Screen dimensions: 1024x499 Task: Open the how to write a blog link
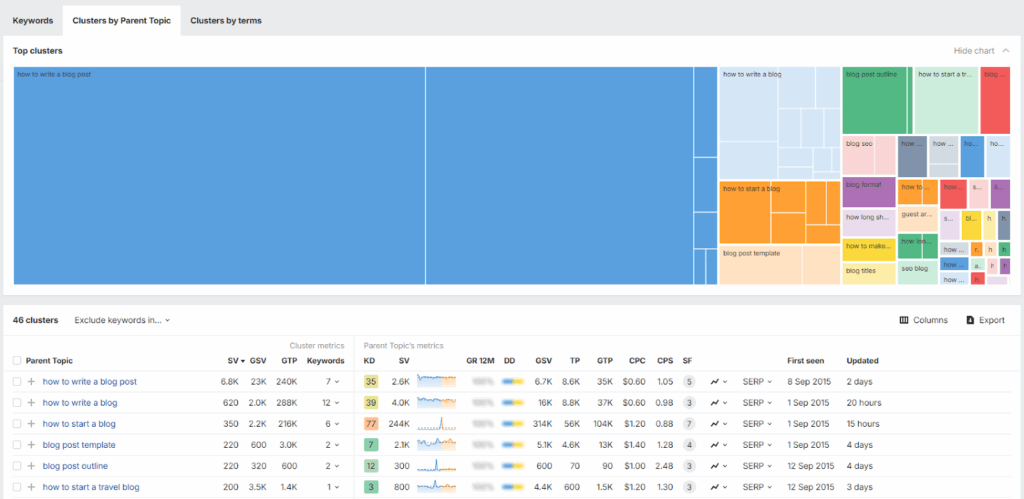[x=80, y=403]
